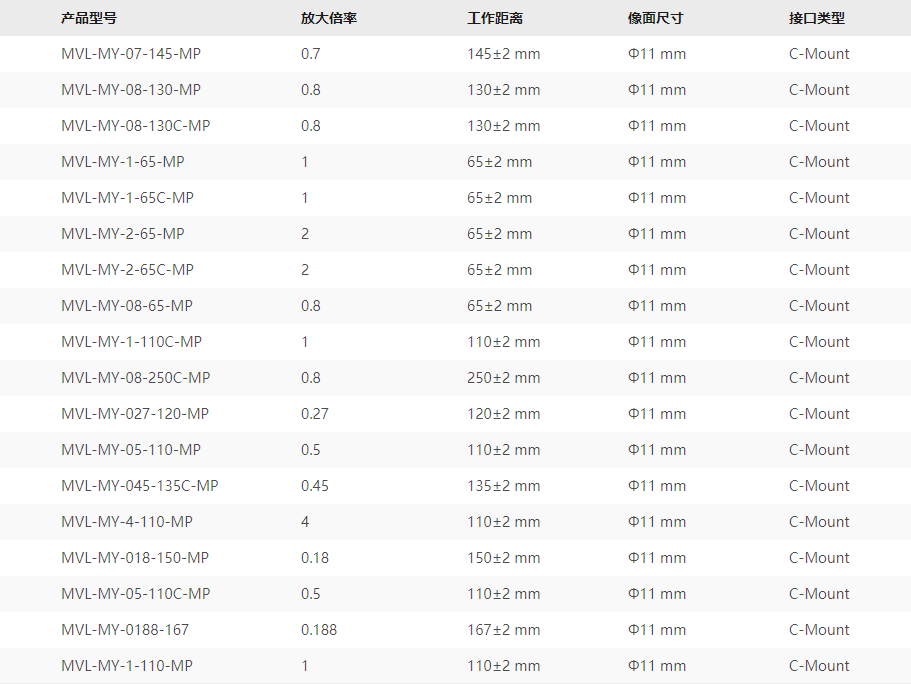Viewport: 911px width, 684px height.
Task: Open the MVL-MY-08-65-MP entry
Action: 127,306
